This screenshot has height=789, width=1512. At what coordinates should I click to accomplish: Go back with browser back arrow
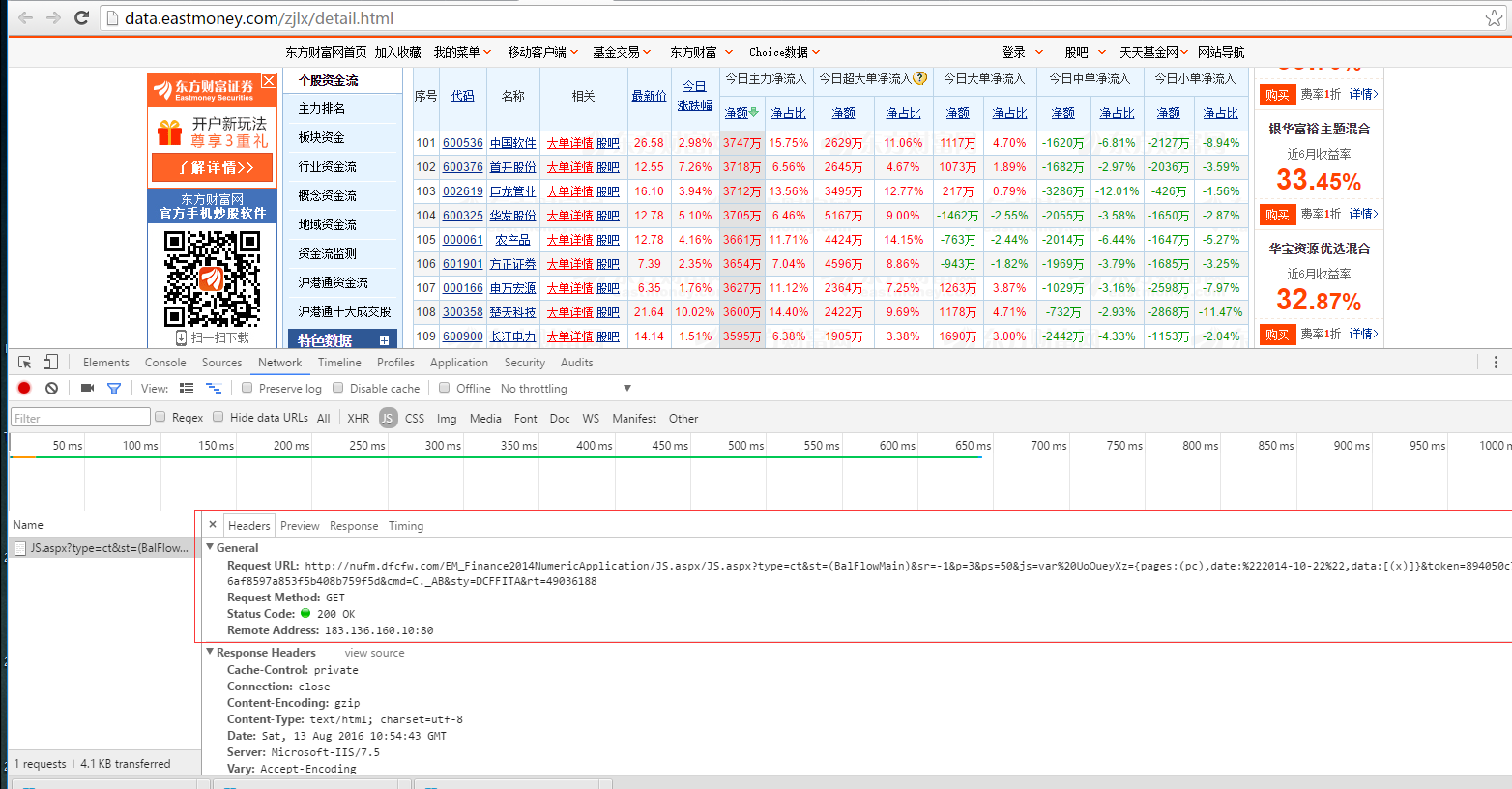coord(26,17)
